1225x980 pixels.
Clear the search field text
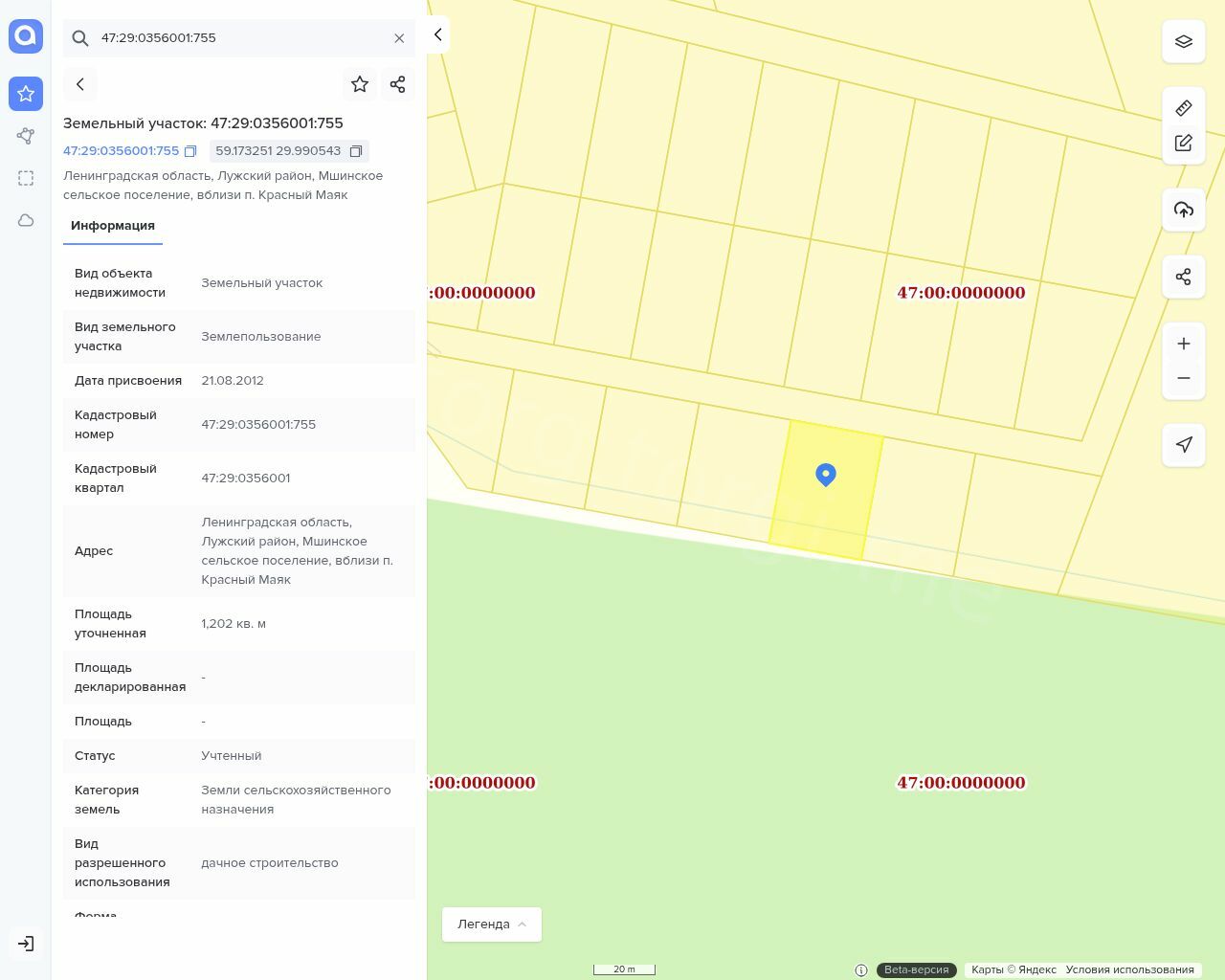tap(399, 38)
